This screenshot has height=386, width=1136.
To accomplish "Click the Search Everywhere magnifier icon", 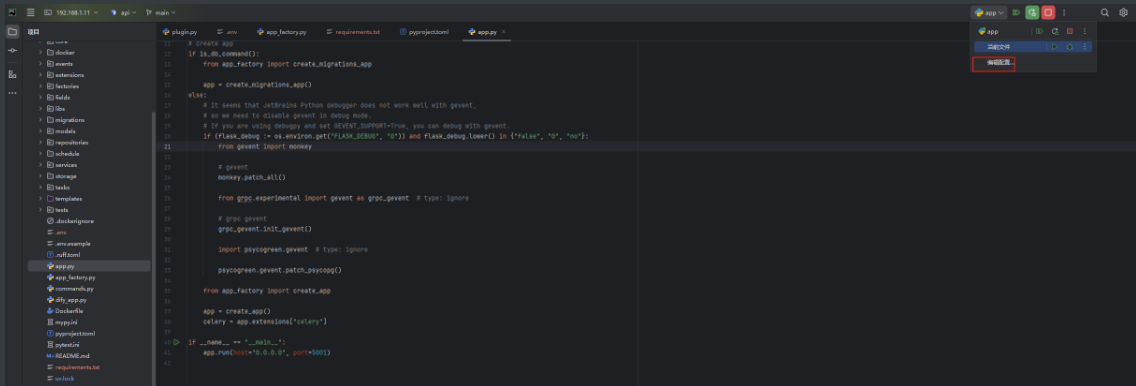I will [x=1105, y=12].
